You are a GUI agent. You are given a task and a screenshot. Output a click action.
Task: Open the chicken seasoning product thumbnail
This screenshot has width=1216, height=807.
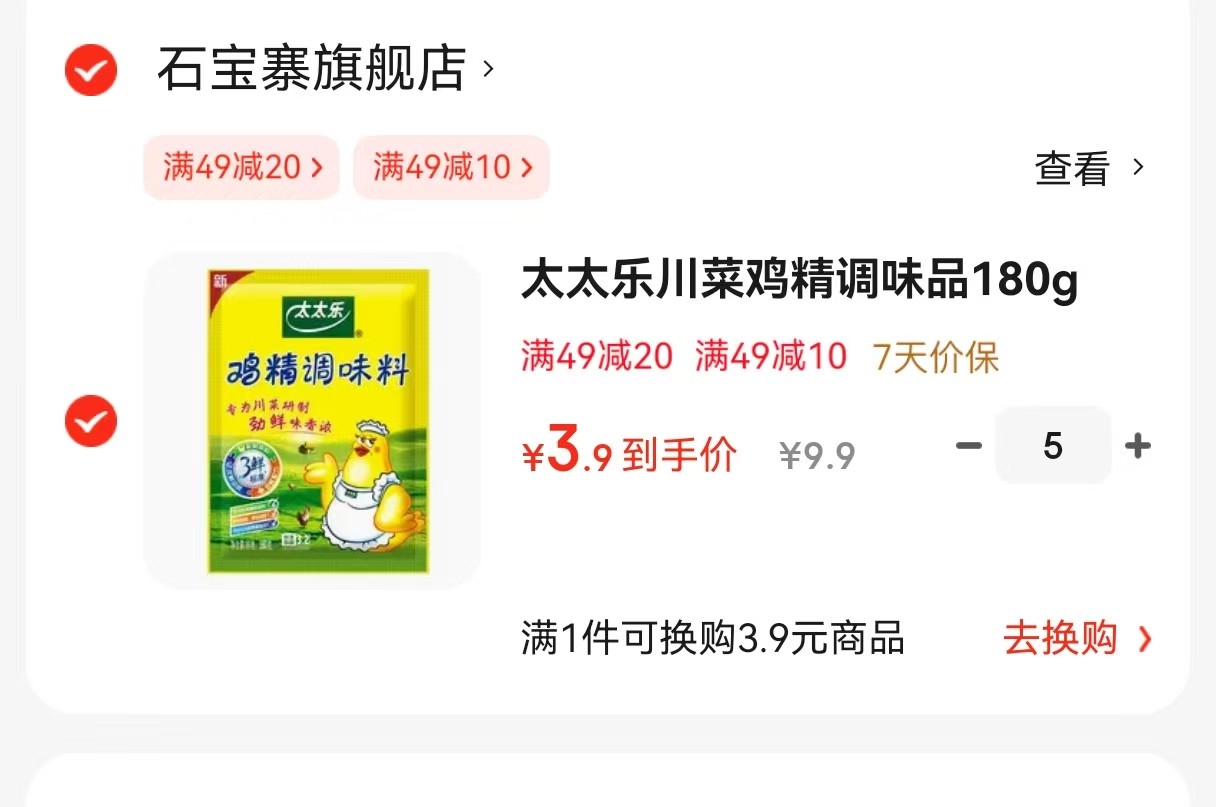click(x=313, y=420)
